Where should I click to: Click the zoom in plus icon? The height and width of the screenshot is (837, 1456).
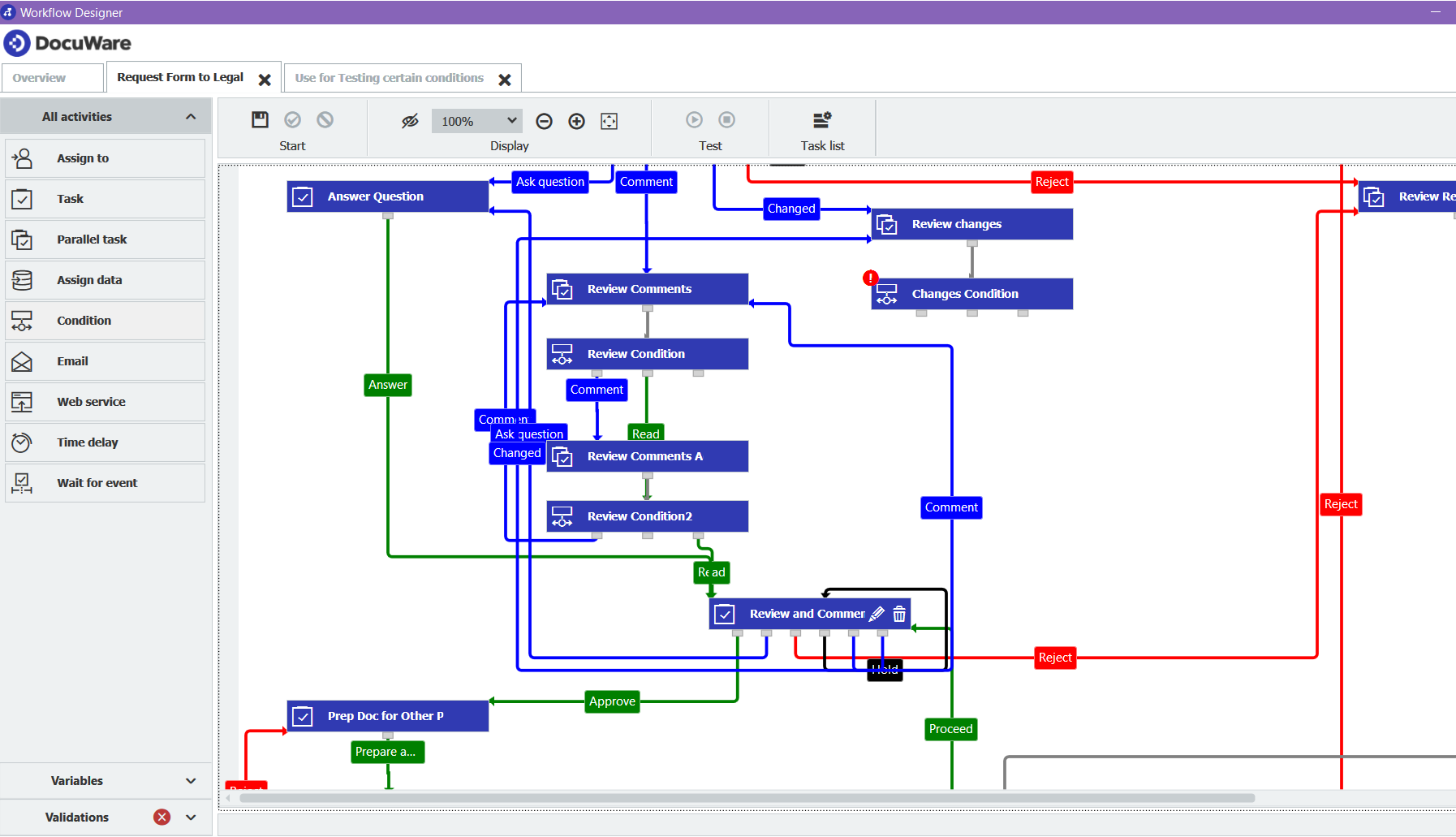pos(576,121)
